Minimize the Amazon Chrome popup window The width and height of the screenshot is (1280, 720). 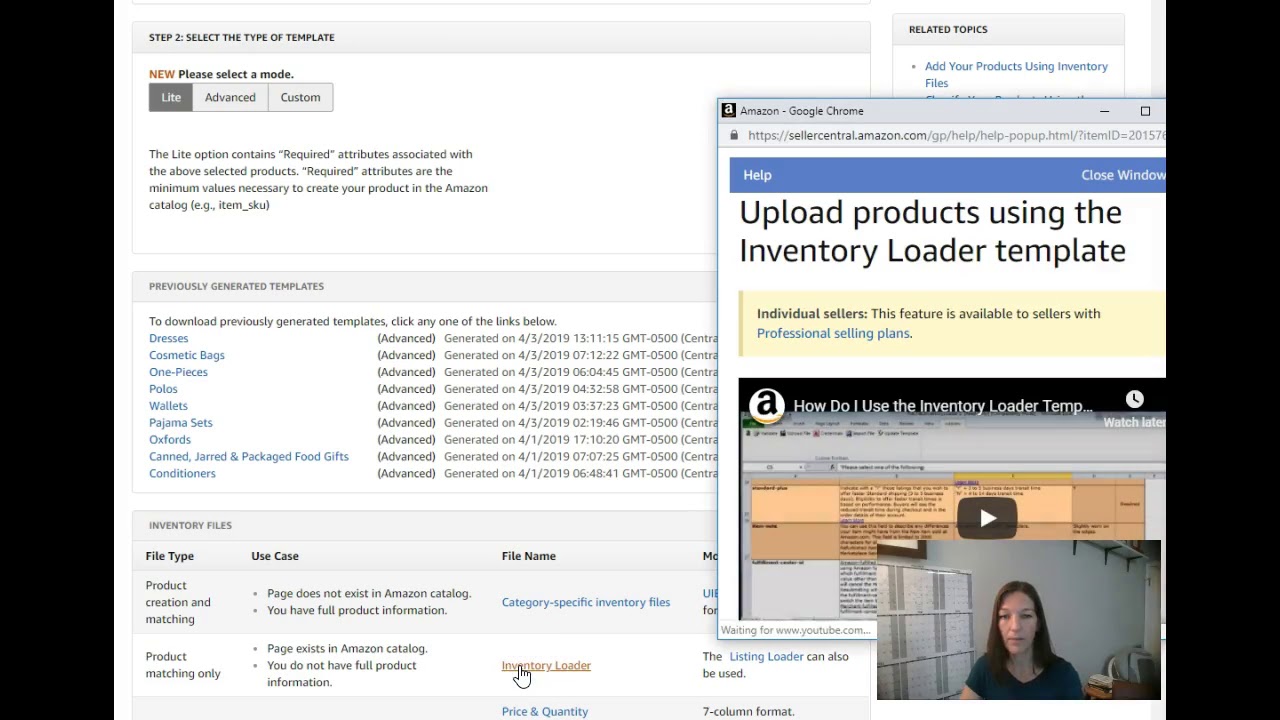click(x=1104, y=111)
